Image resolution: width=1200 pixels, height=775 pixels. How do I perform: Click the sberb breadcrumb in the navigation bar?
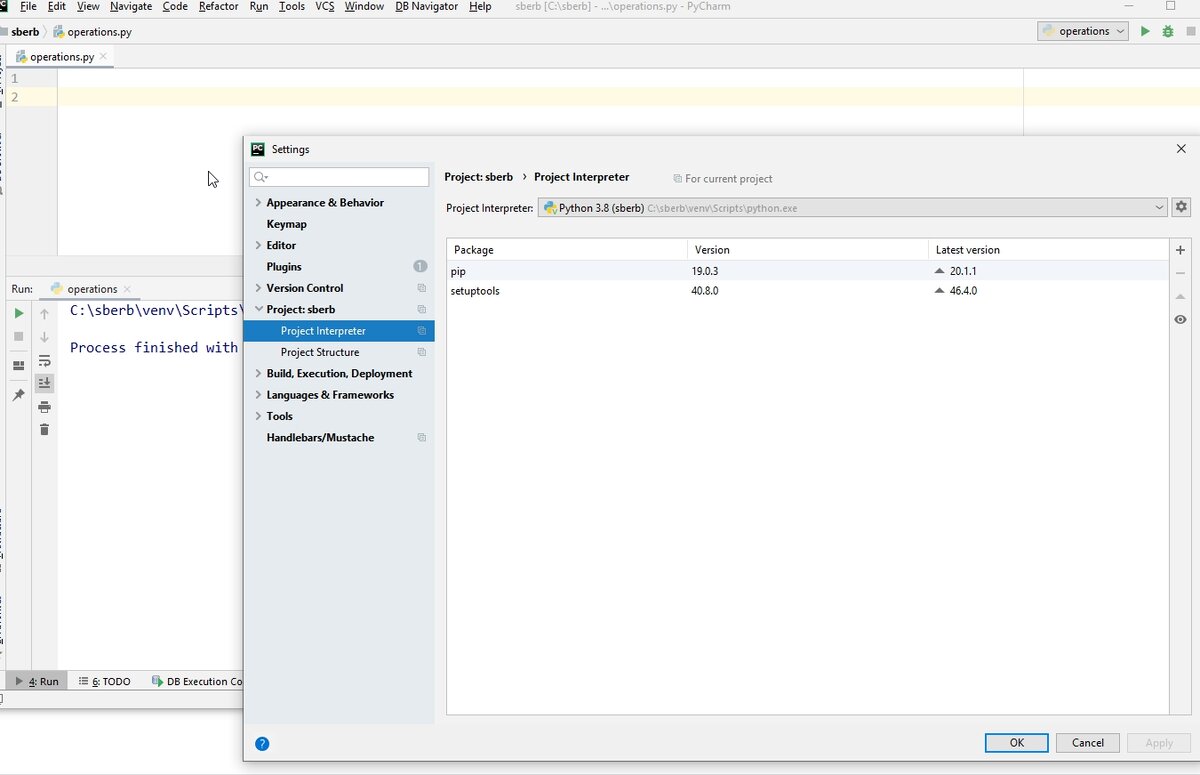pyautogui.click(x=25, y=32)
